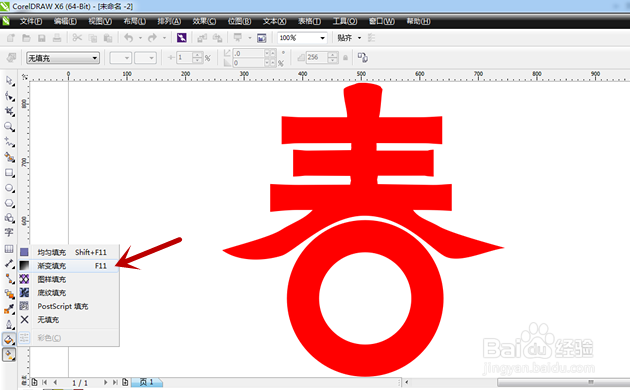Go to the next page arrow
The image size is (630, 390).
tap(105, 382)
